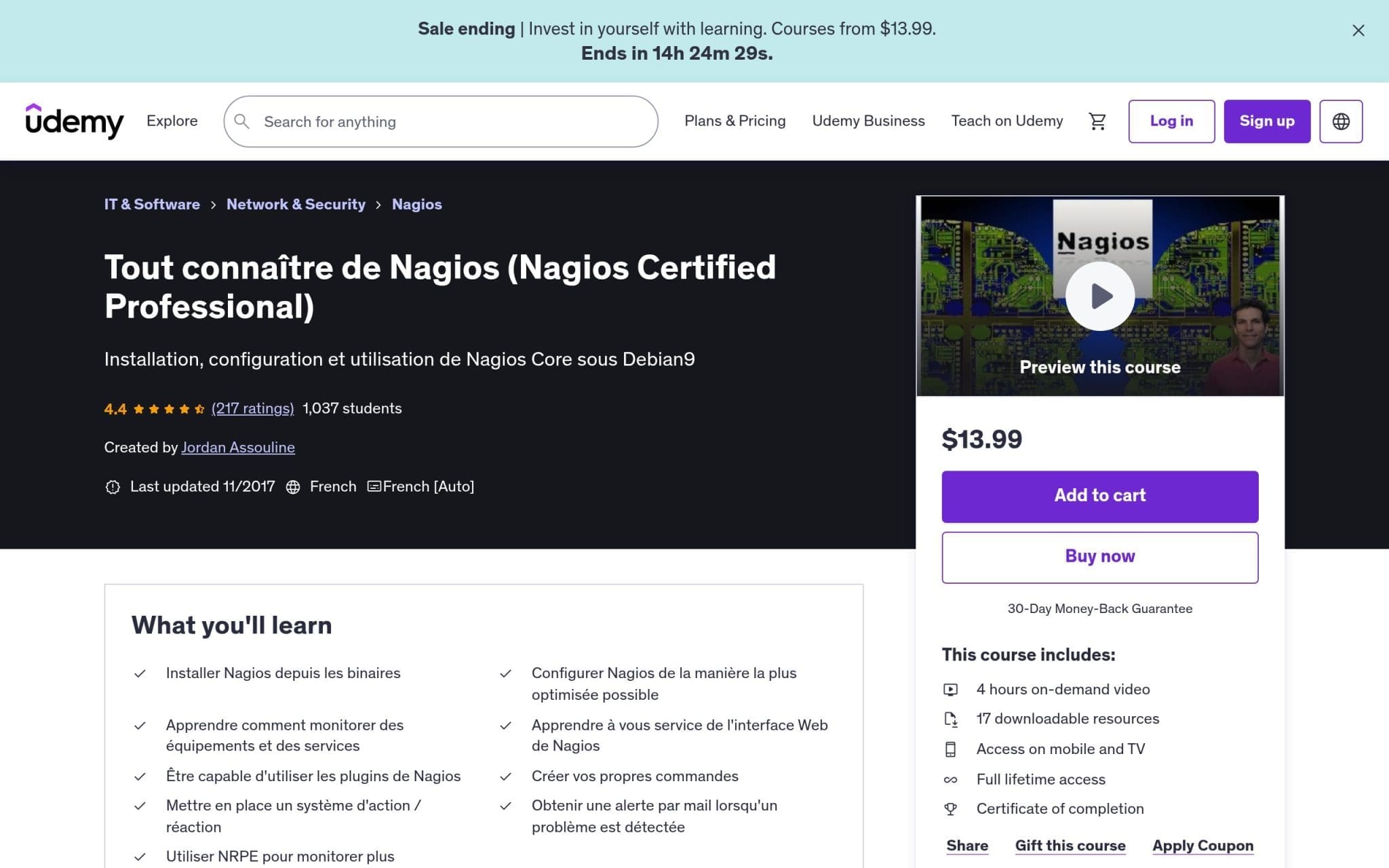Click breadcrumb chevron after IT & Software
This screenshot has width=1389, height=868.
click(213, 205)
